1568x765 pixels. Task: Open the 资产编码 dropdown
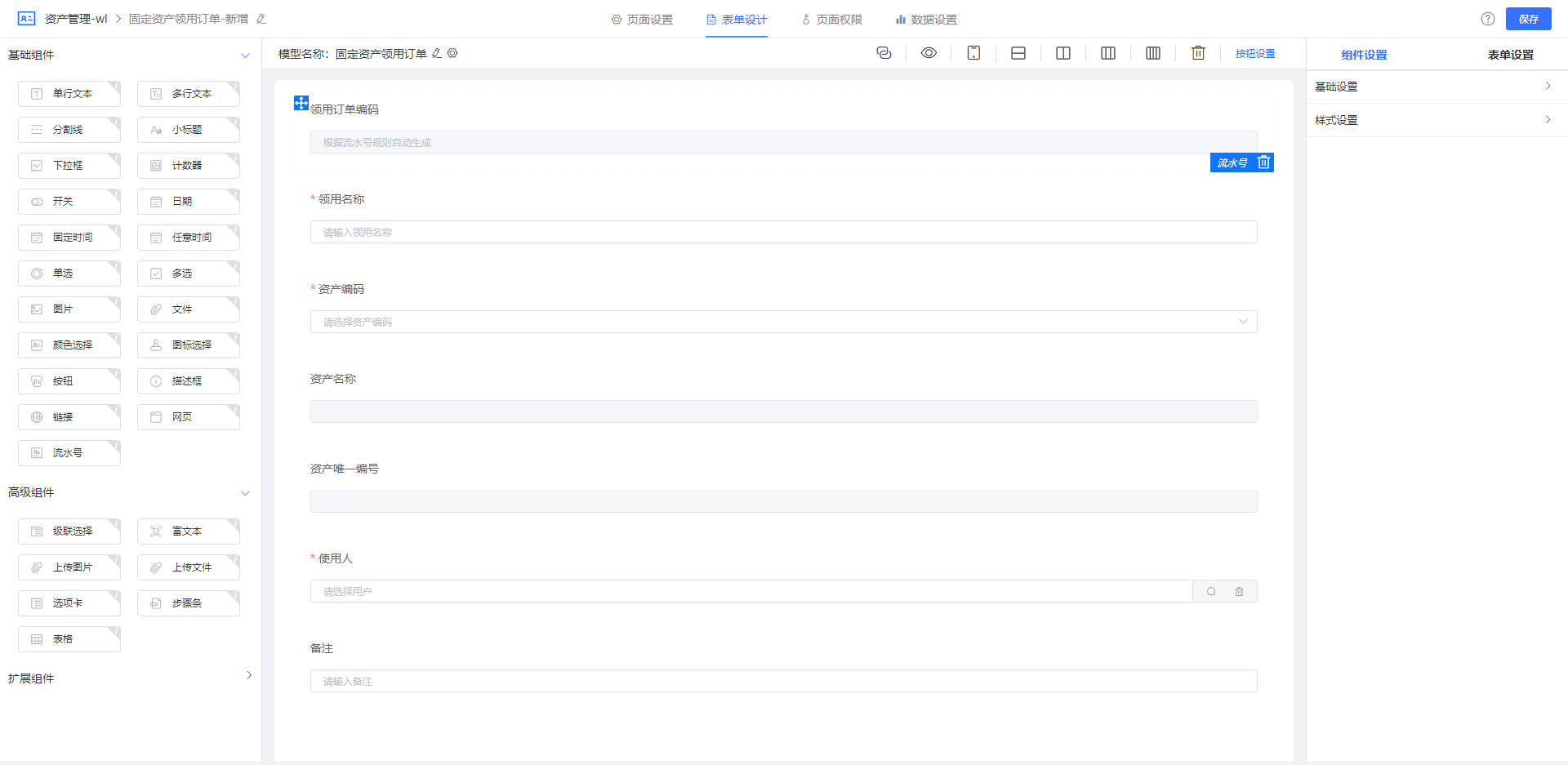tap(783, 322)
